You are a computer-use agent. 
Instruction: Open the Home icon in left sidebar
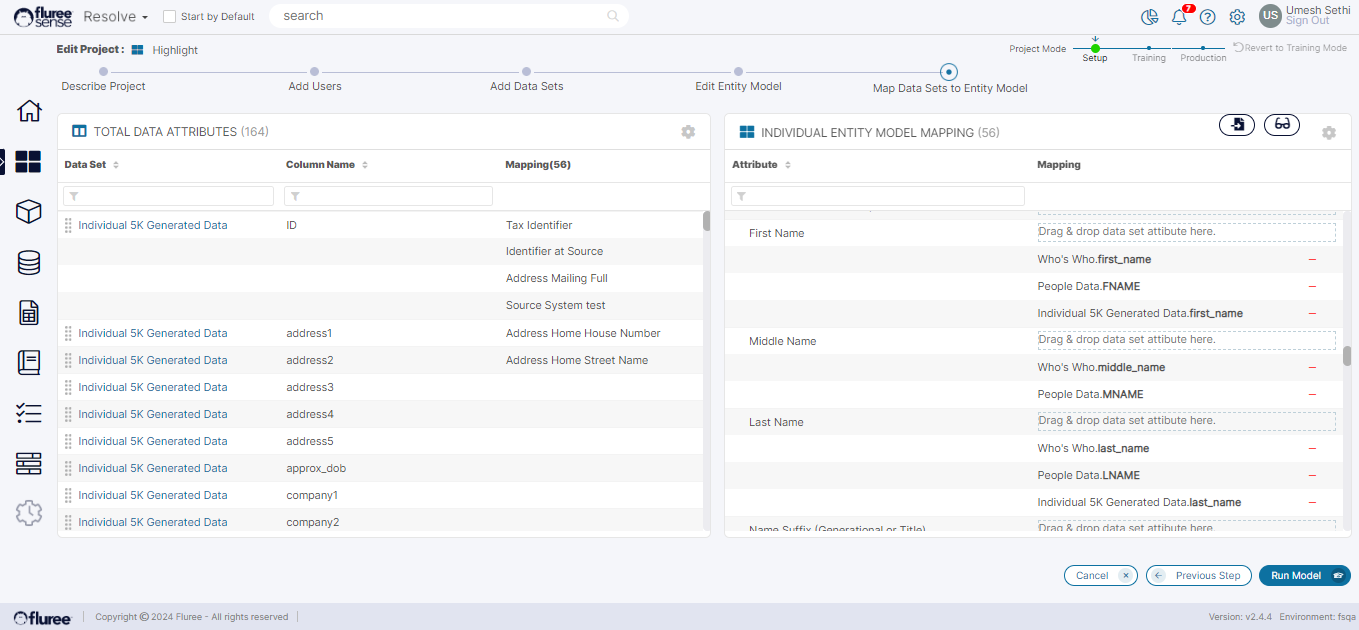[29, 111]
